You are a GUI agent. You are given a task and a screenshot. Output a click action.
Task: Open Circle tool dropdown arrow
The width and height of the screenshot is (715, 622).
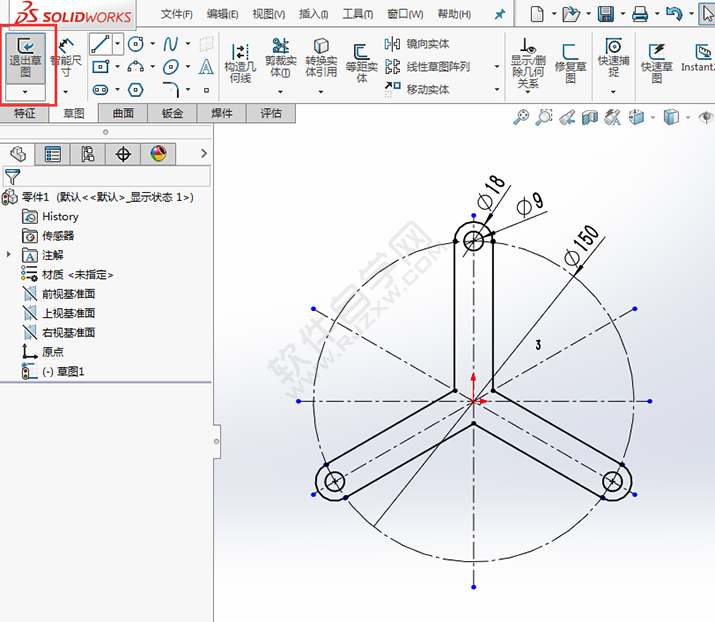coord(152,44)
